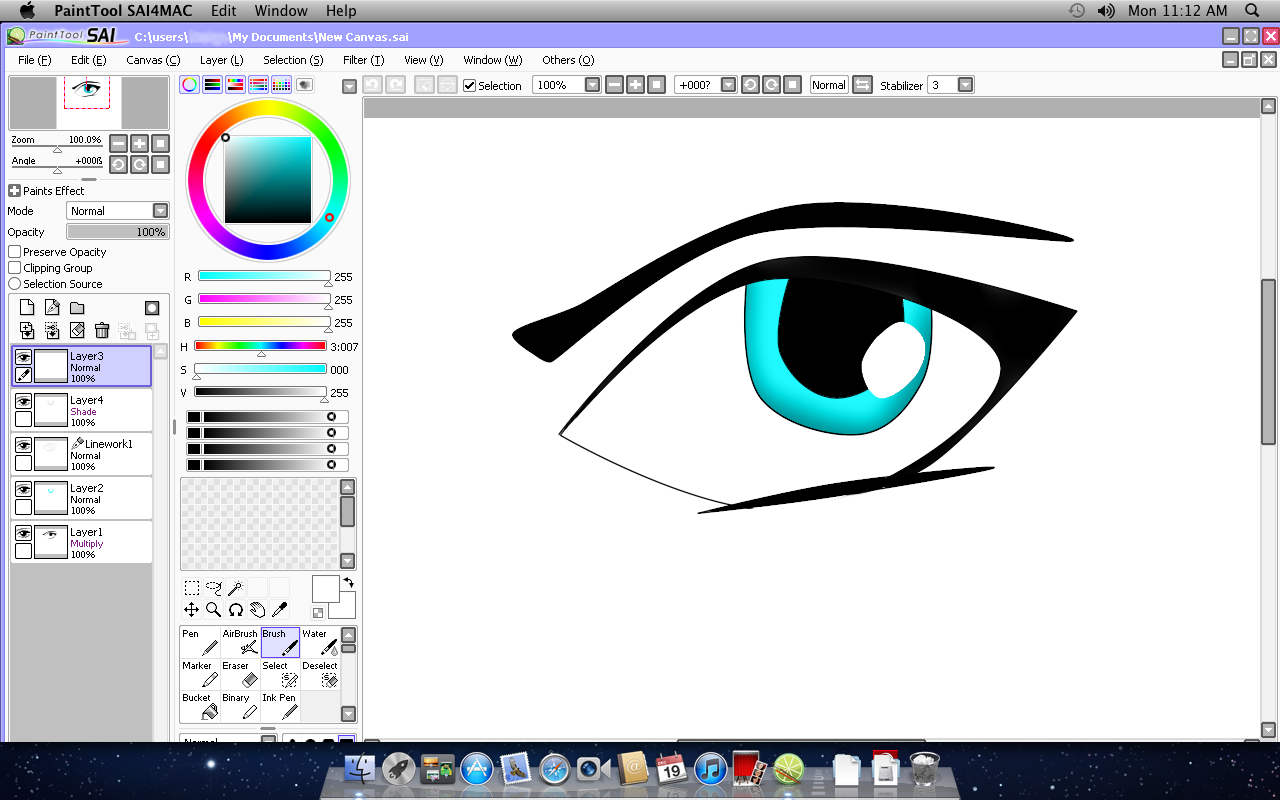Select the Bucket fill tool

click(200, 706)
